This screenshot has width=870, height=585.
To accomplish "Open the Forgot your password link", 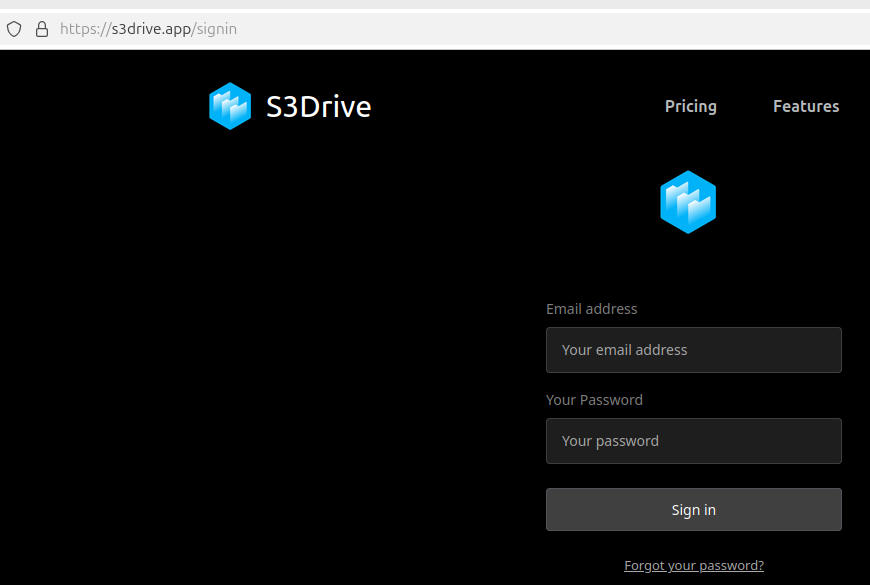I will [694, 566].
